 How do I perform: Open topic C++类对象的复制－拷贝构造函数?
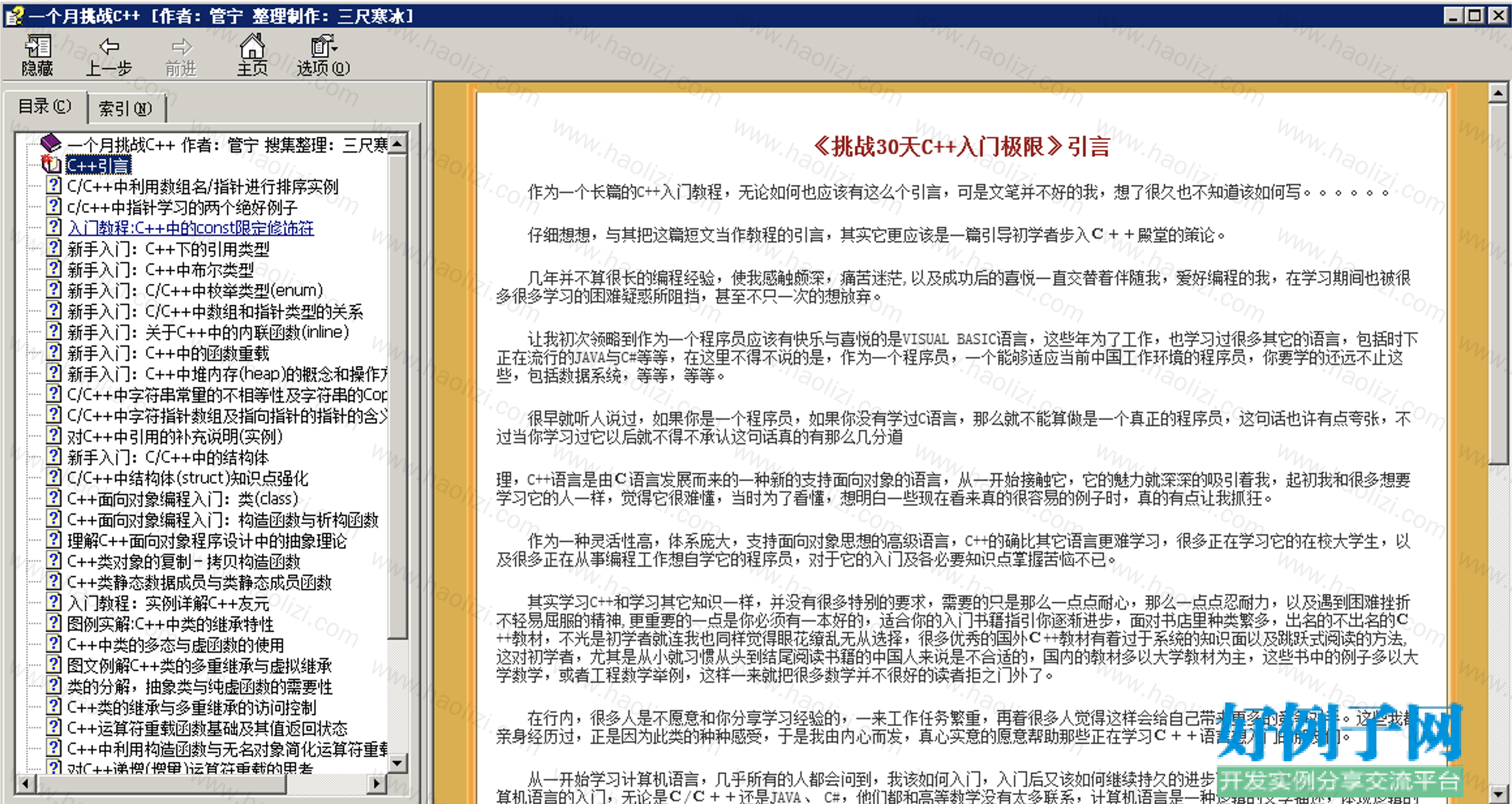tap(184, 561)
